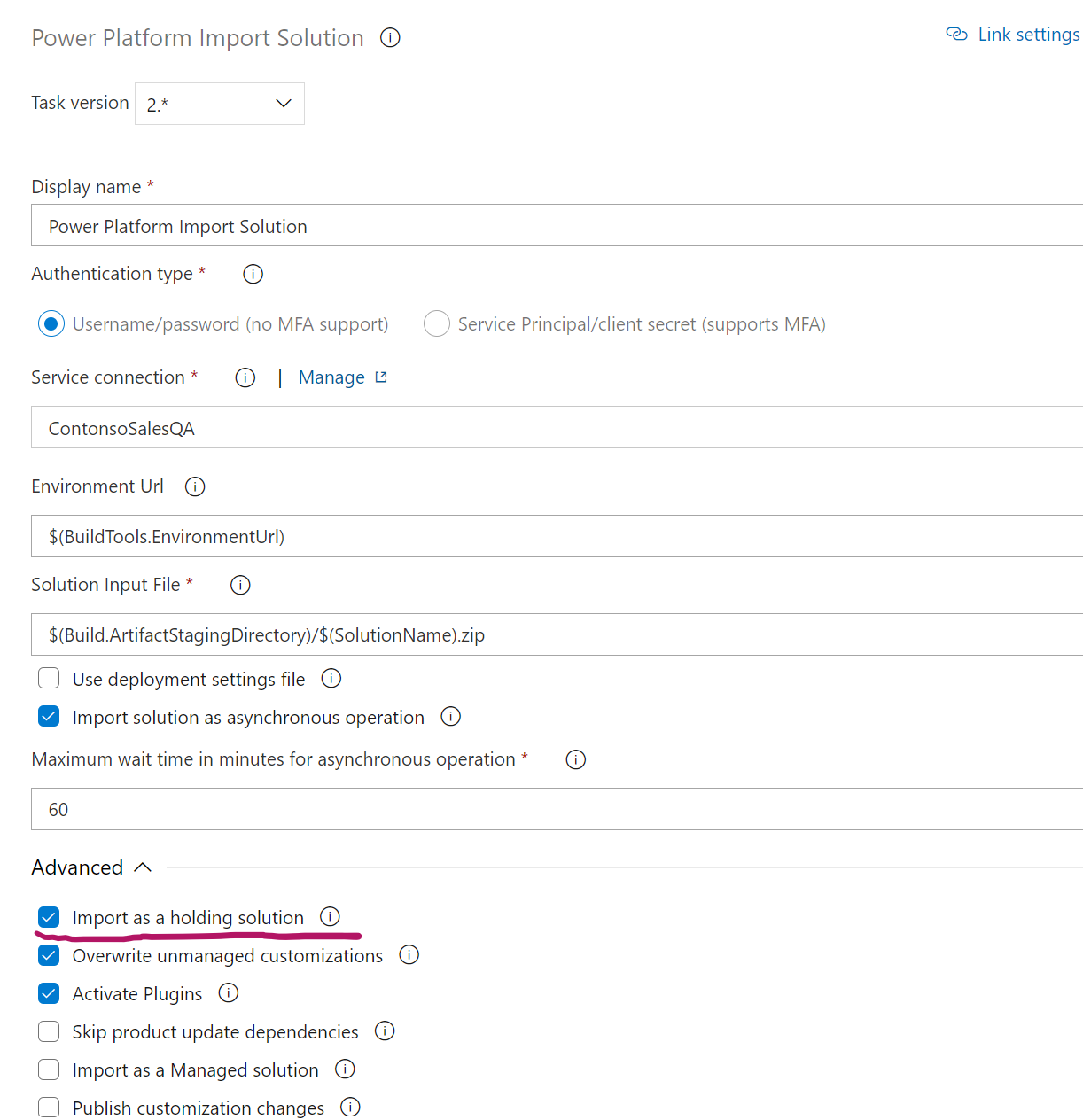Uncheck Overwrite unmanaged customizations
Screen dimensions: 1083x1120
click(49, 955)
